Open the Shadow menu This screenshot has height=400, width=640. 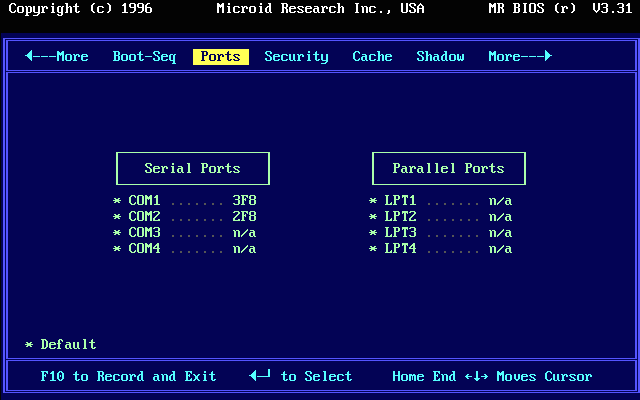pyautogui.click(x=440, y=56)
